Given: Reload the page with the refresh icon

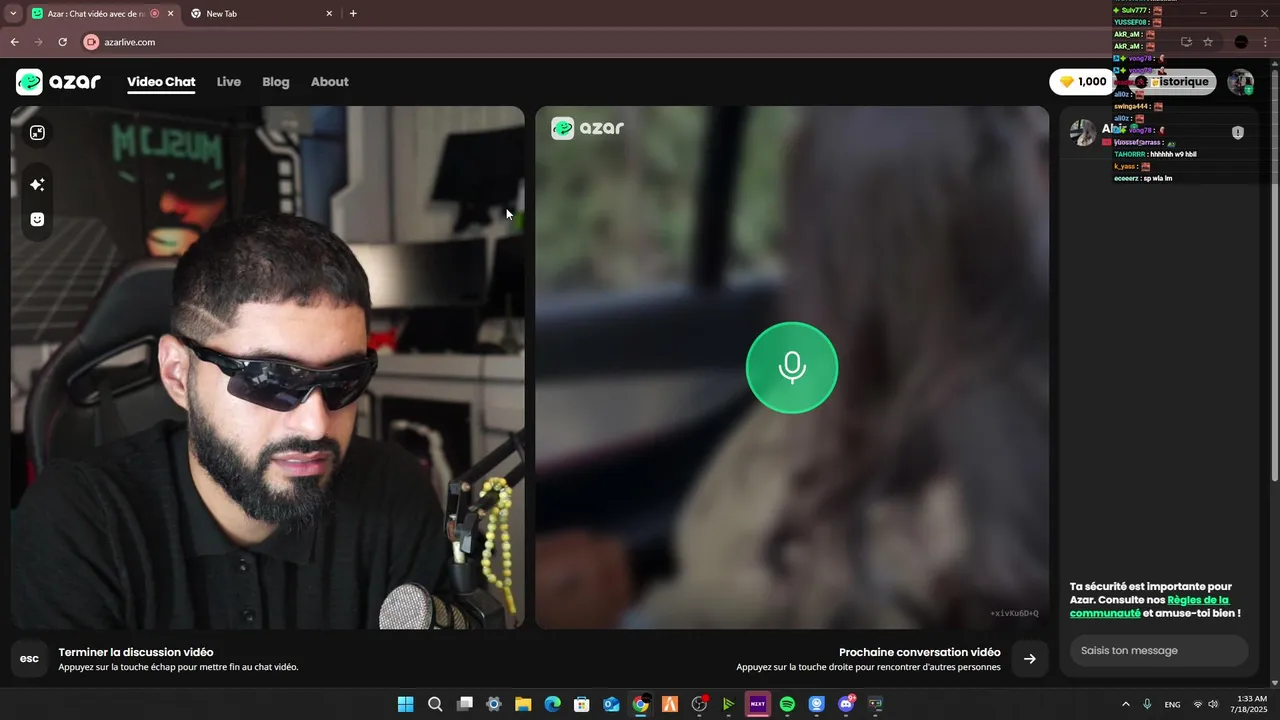Looking at the screenshot, I should pyautogui.click(x=62, y=42).
